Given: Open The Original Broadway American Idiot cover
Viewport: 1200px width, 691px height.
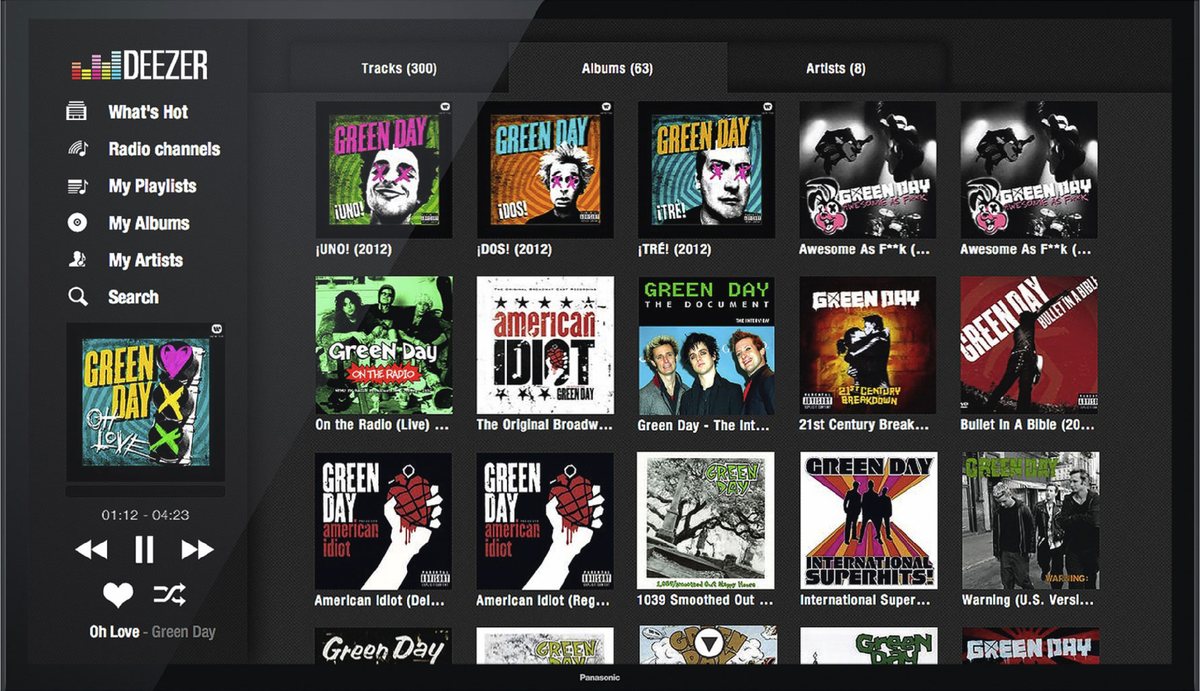Looking at the screenshot, I should pyautogui.click(x=545, y=345).
